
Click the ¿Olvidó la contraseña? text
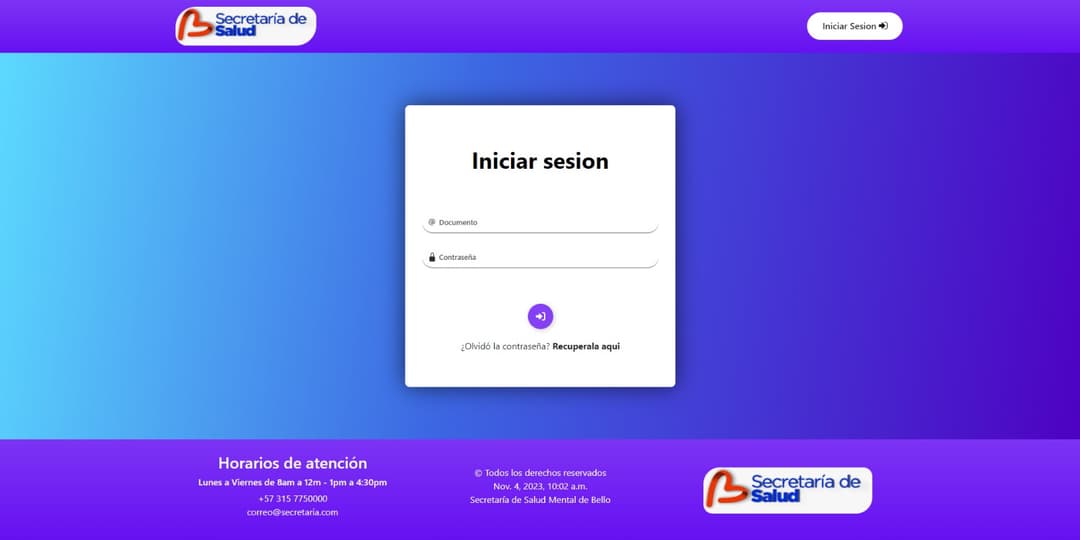(505, 346)
